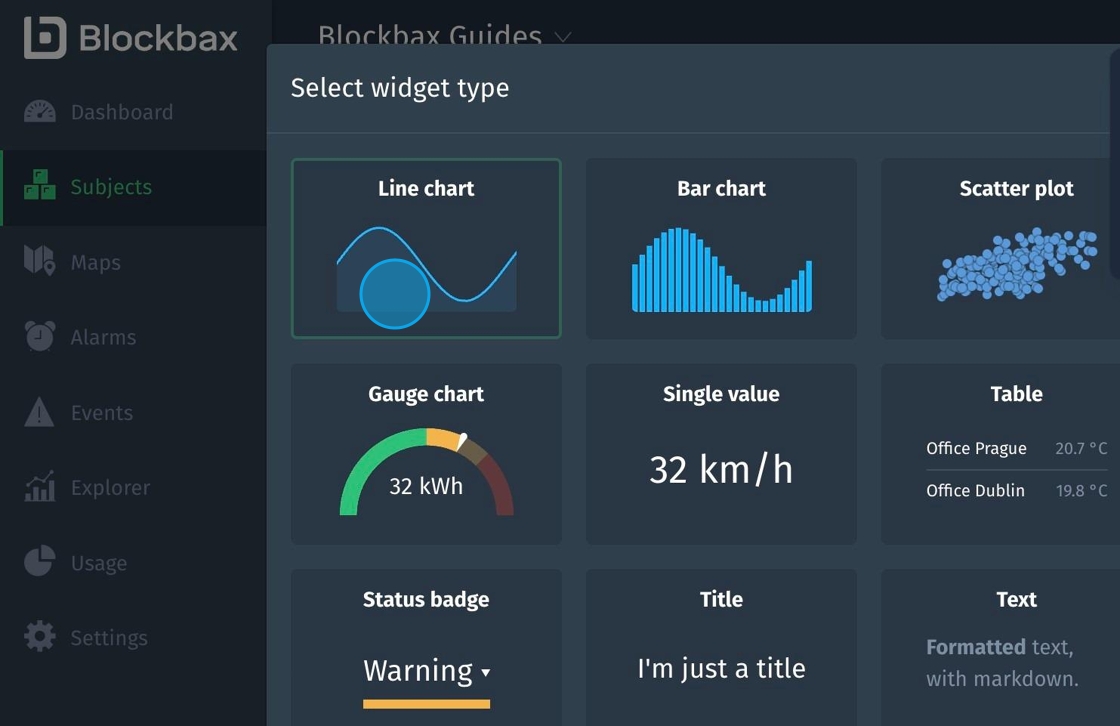Select the Line chart widget card

[x=426, y=249]
